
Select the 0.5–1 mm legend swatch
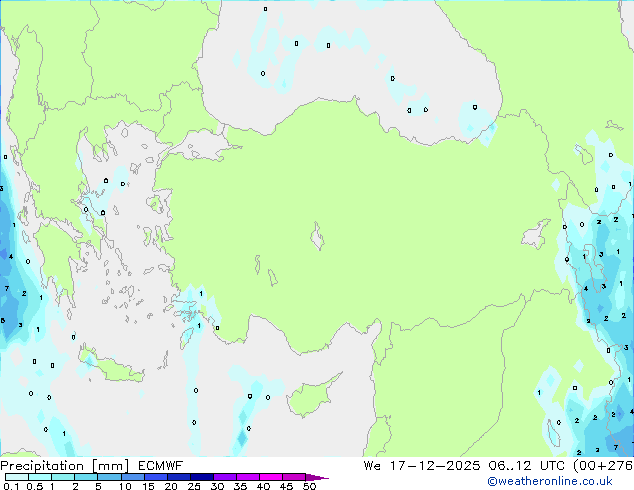(x=40, y=477)
